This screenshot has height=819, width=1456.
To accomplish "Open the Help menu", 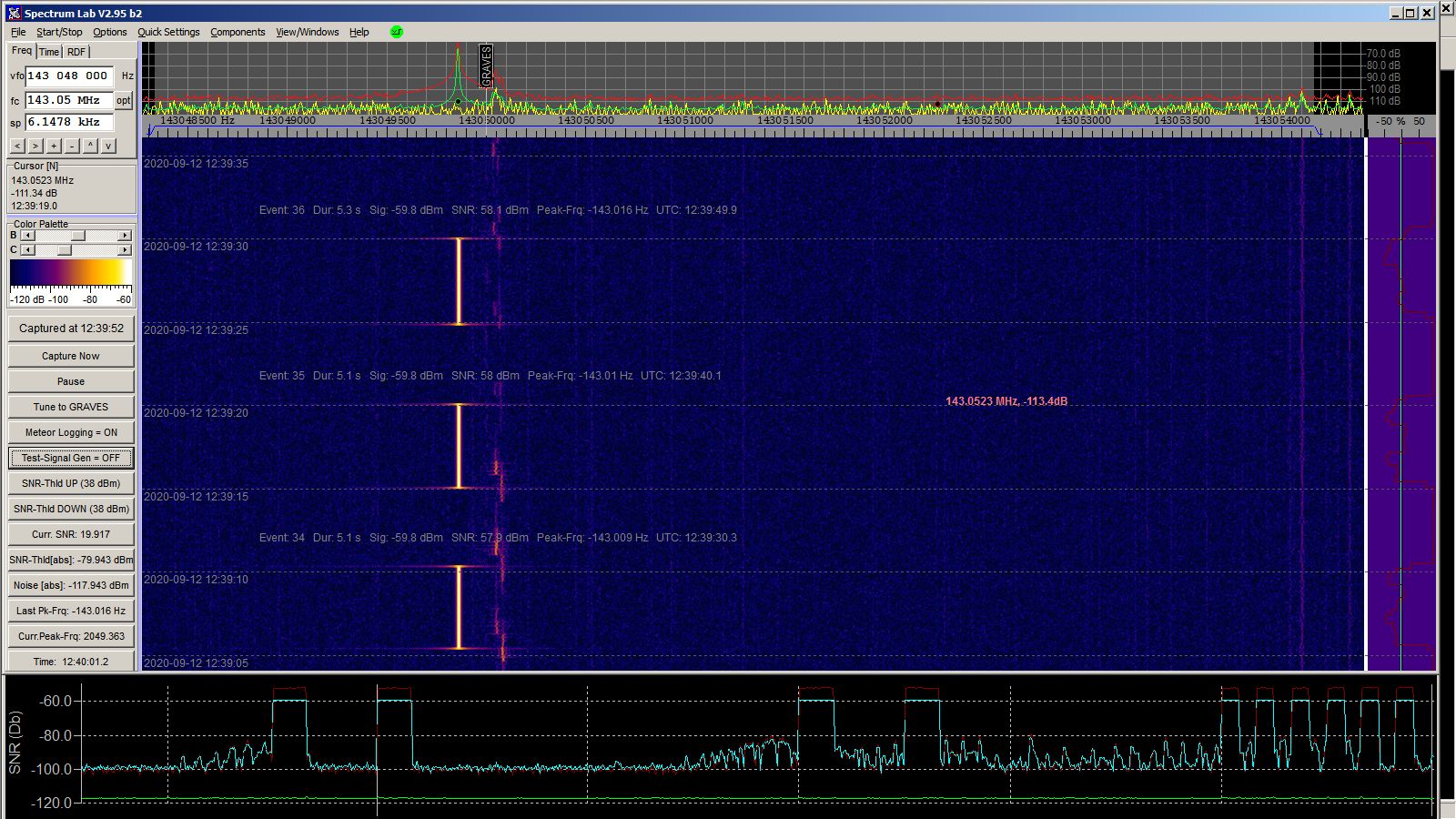I will point(359,32).
